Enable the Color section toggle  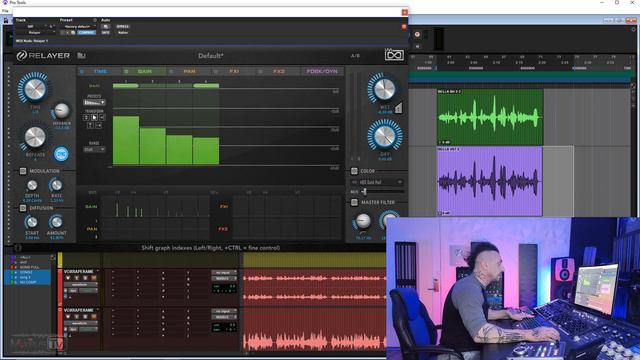[x=354, y=171]
